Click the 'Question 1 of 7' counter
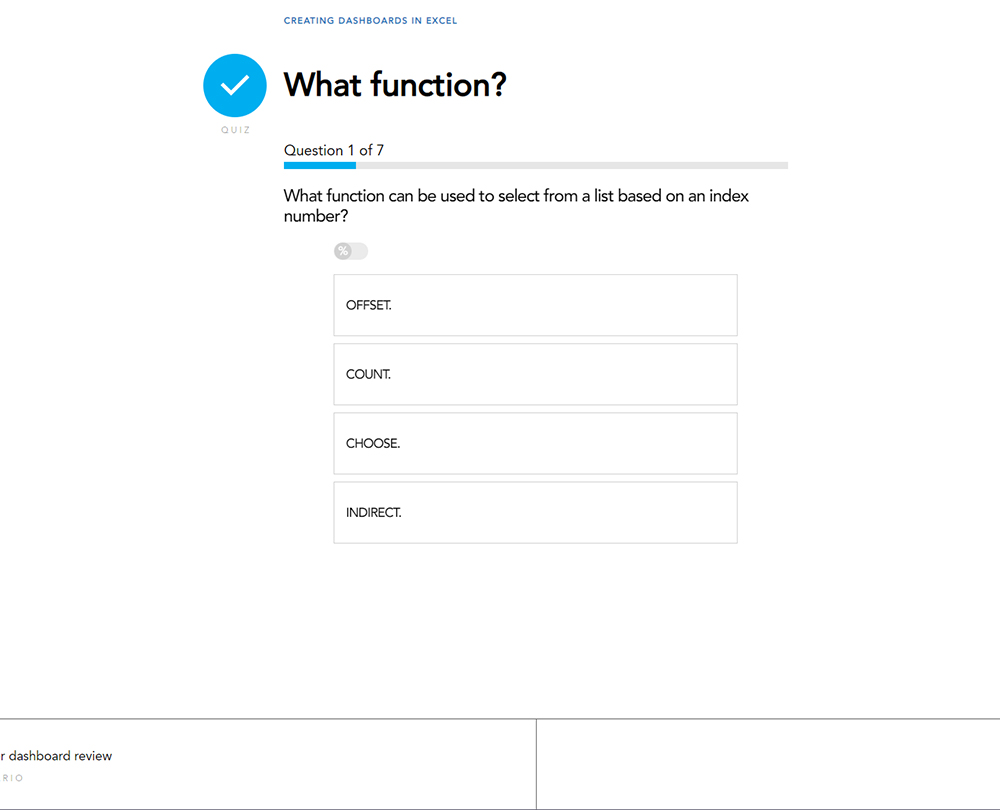 334,150
